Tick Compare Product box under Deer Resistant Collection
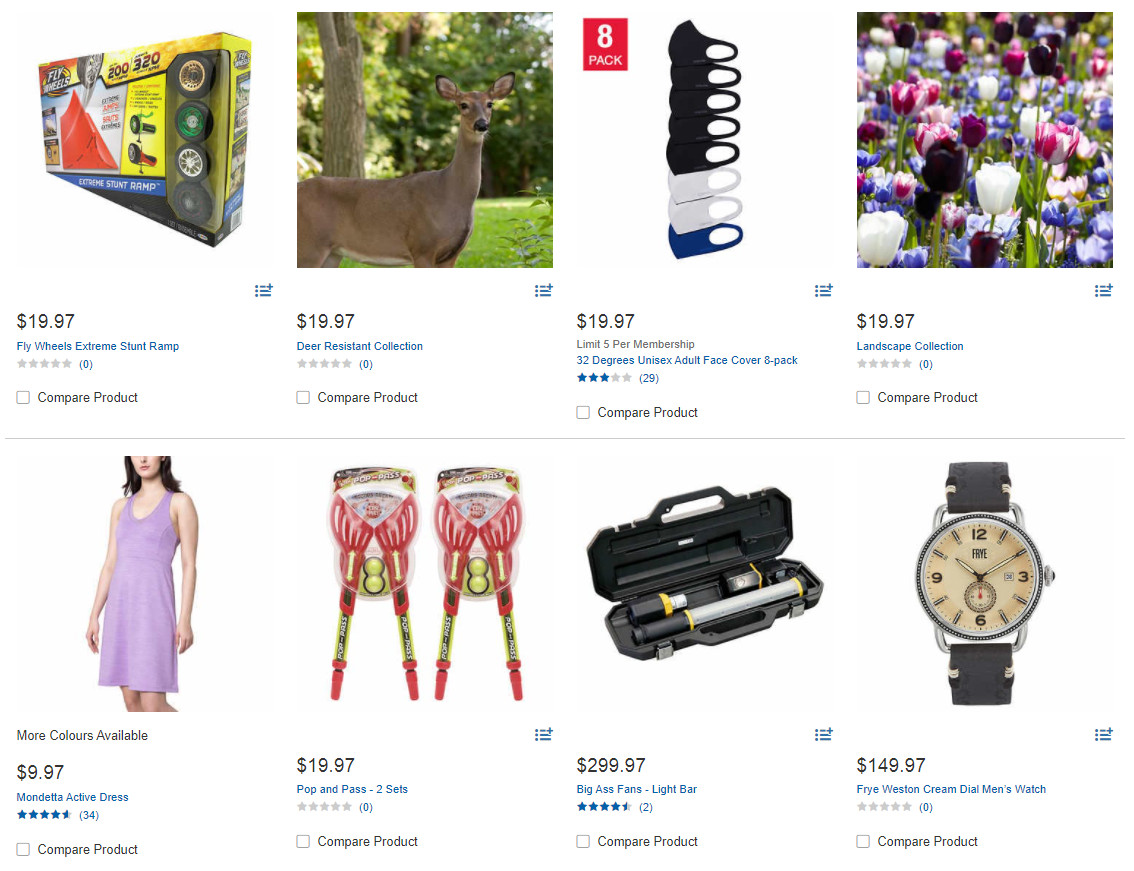1134x871 pixels. tap(303, 397)
